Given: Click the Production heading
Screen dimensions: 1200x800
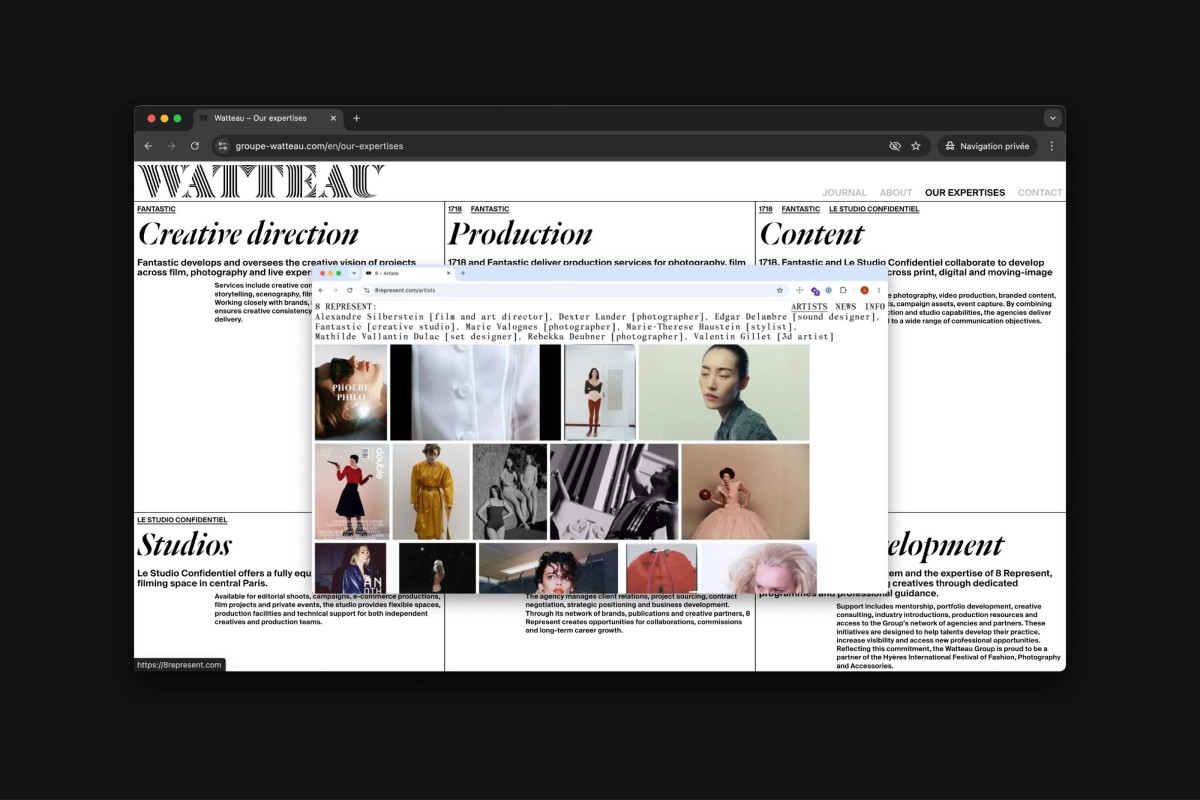Looking at the screenshot, I should pyautogui.click(x=520, y=234).
